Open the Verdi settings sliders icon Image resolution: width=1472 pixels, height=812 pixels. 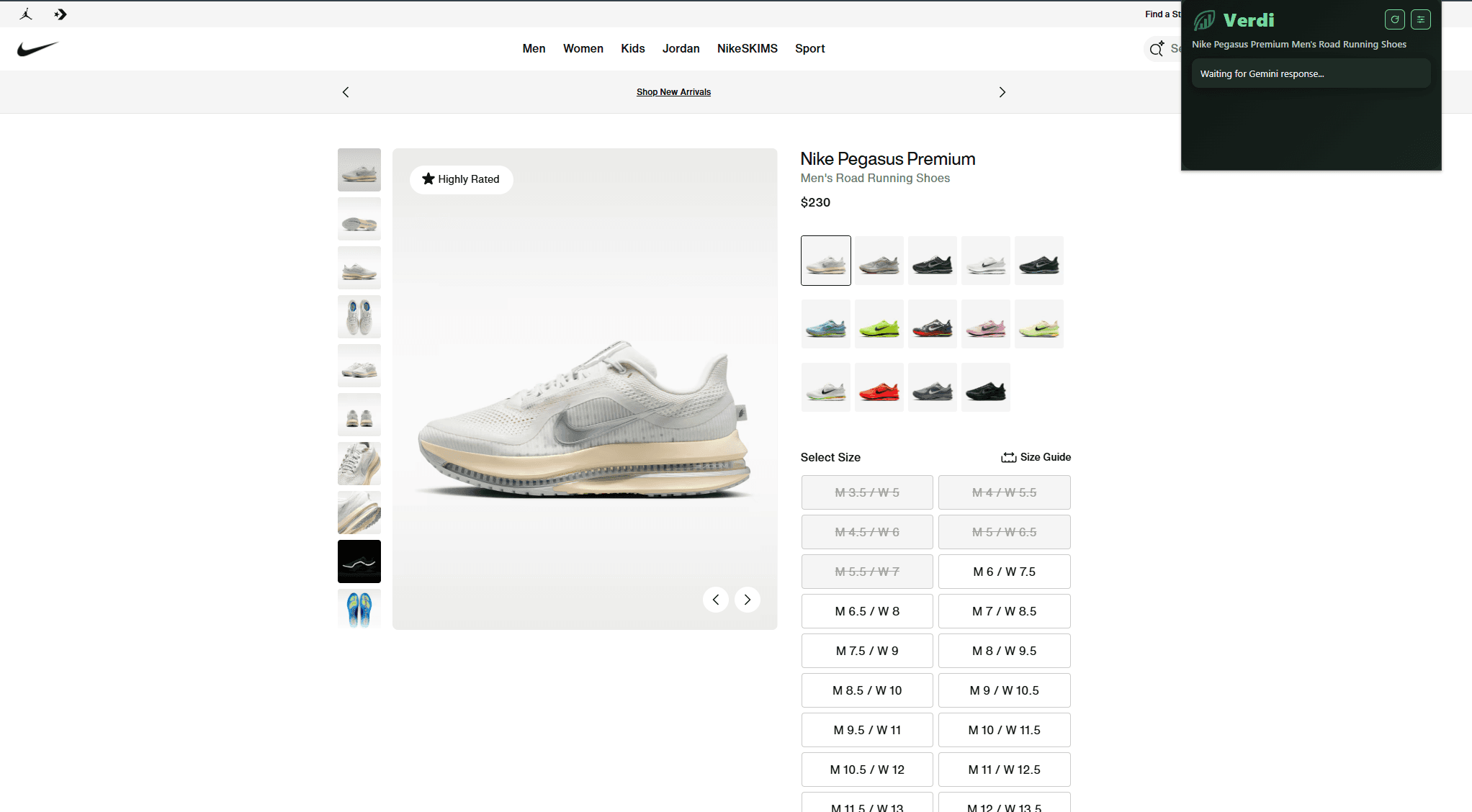point(1421,19)
